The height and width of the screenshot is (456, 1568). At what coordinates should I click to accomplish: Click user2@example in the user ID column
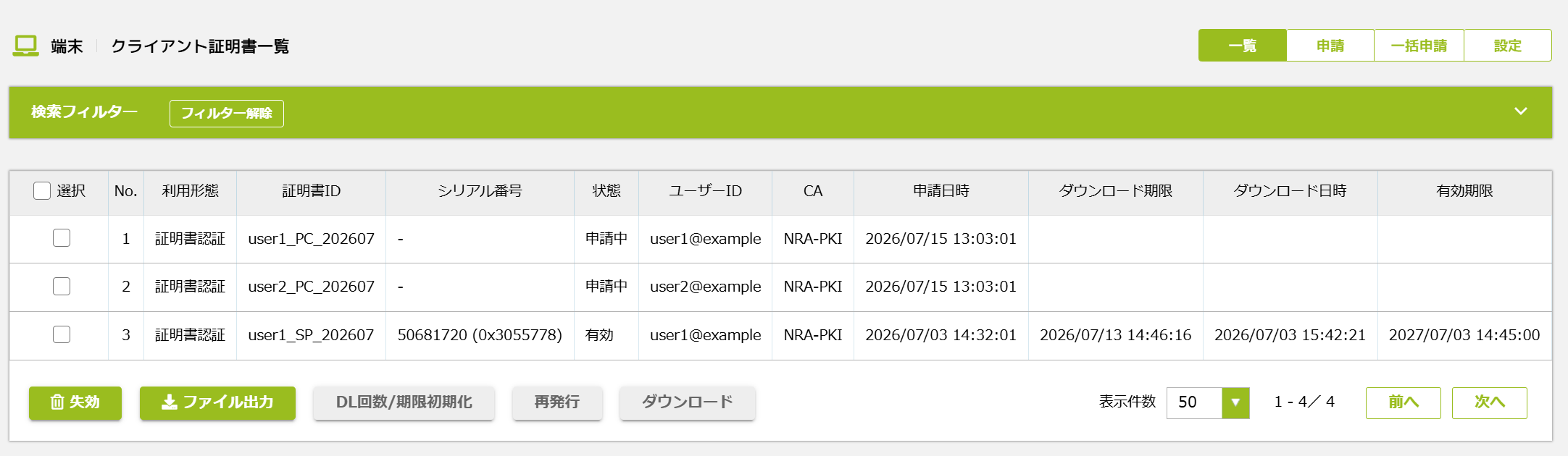pyautogui.click(x=705, y=287)
